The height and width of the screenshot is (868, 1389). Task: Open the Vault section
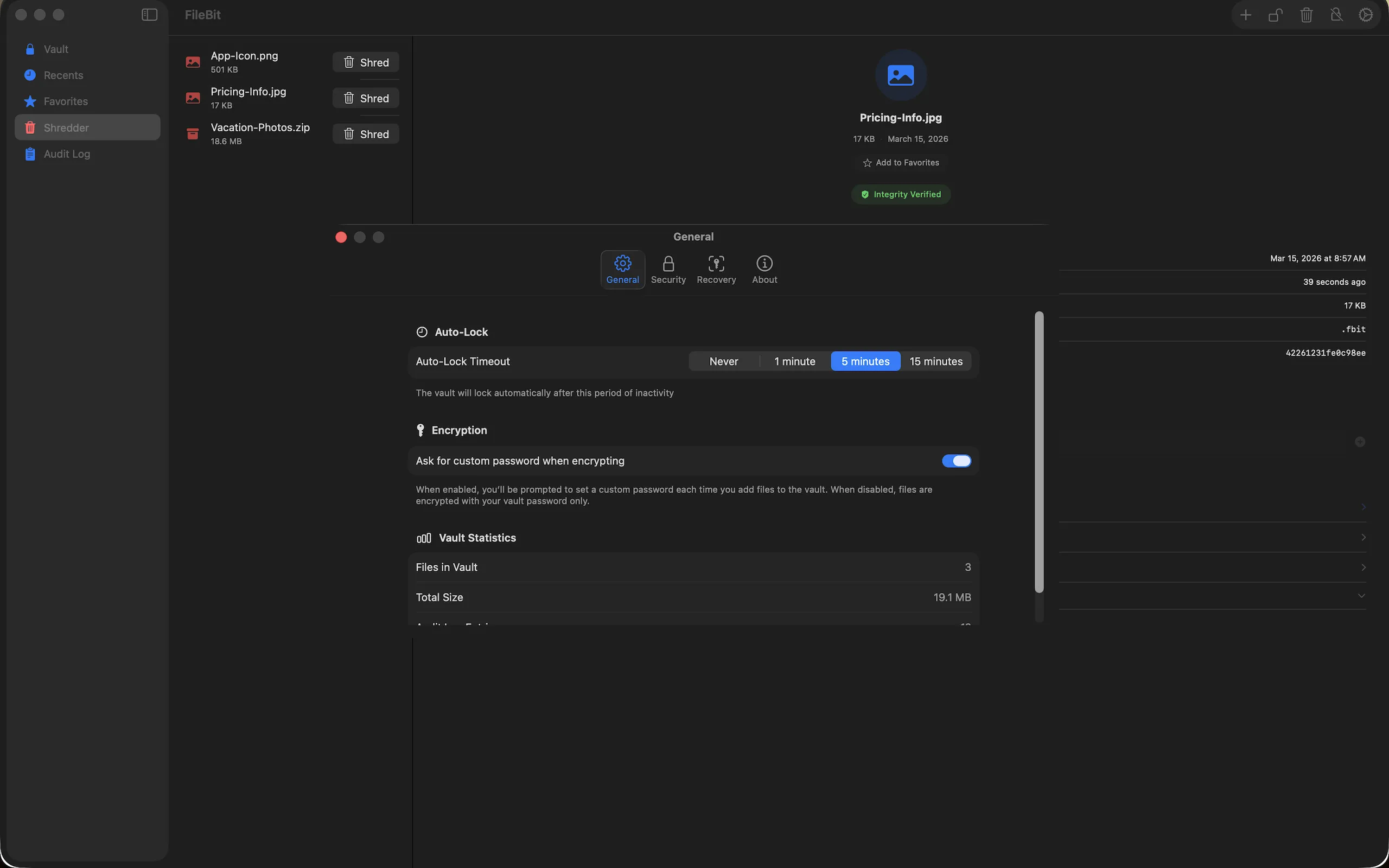pos(56,49)
